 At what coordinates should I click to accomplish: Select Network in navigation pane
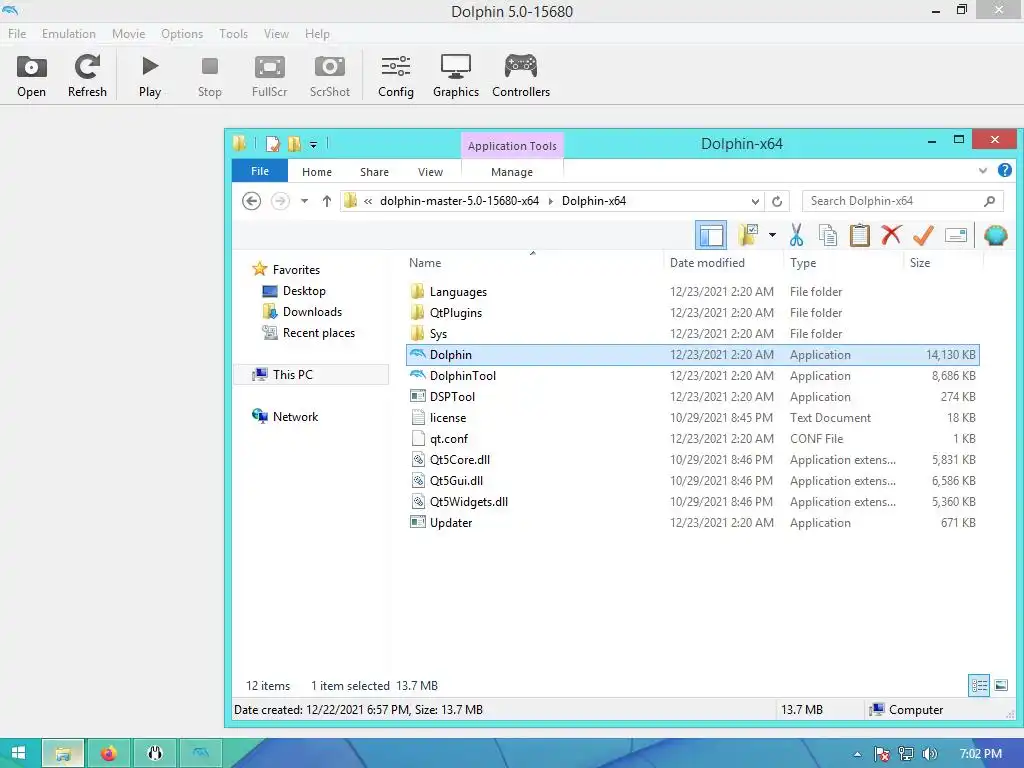pyautogui.click(x=285, y=417)
